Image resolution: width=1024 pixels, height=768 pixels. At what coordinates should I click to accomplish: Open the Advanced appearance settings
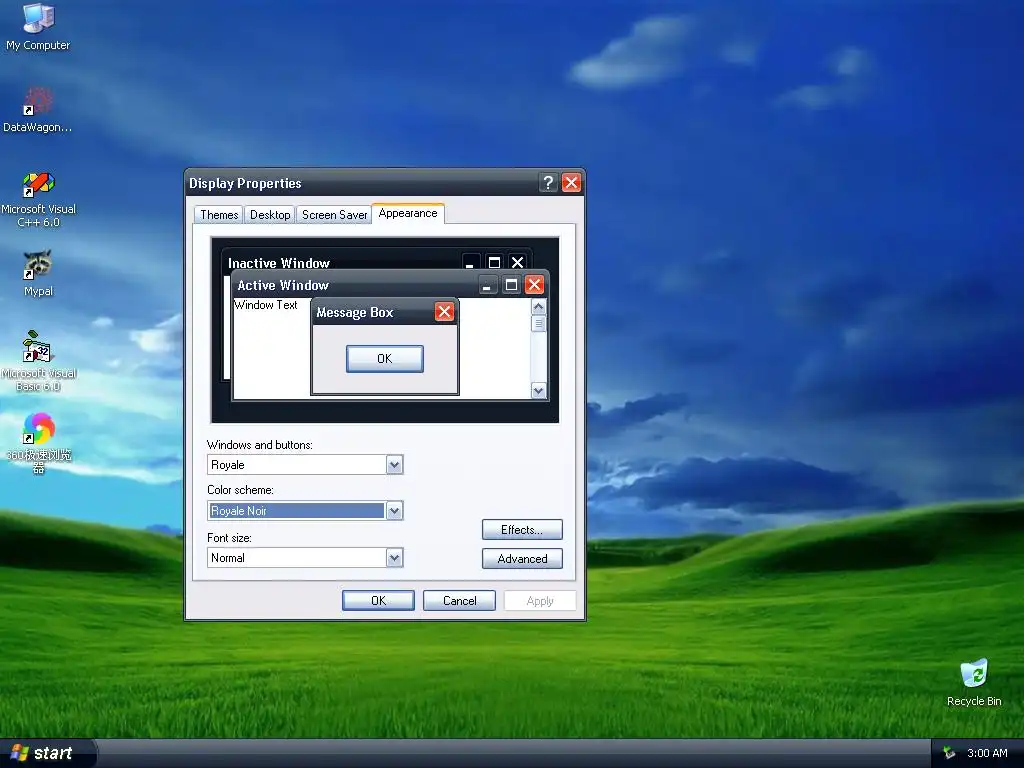[x=522, y=558]
